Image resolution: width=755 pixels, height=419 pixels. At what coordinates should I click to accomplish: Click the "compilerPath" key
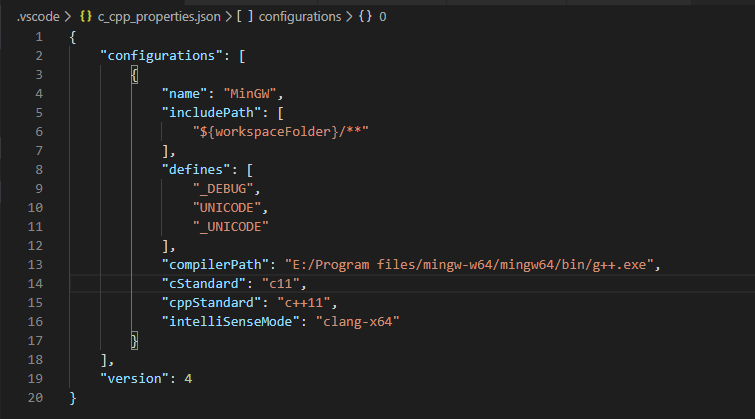215,265
